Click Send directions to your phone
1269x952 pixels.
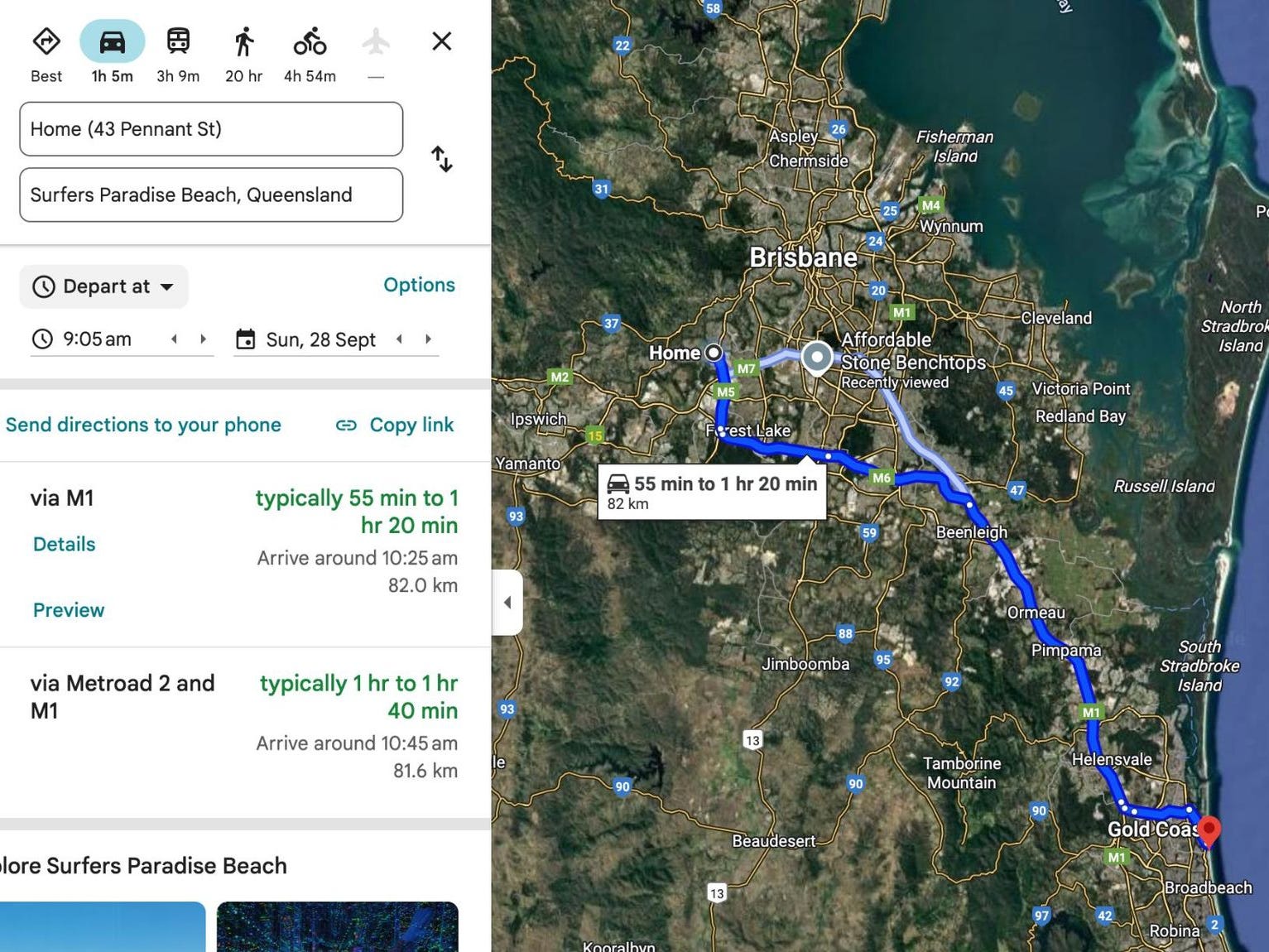tap(143, 425)
